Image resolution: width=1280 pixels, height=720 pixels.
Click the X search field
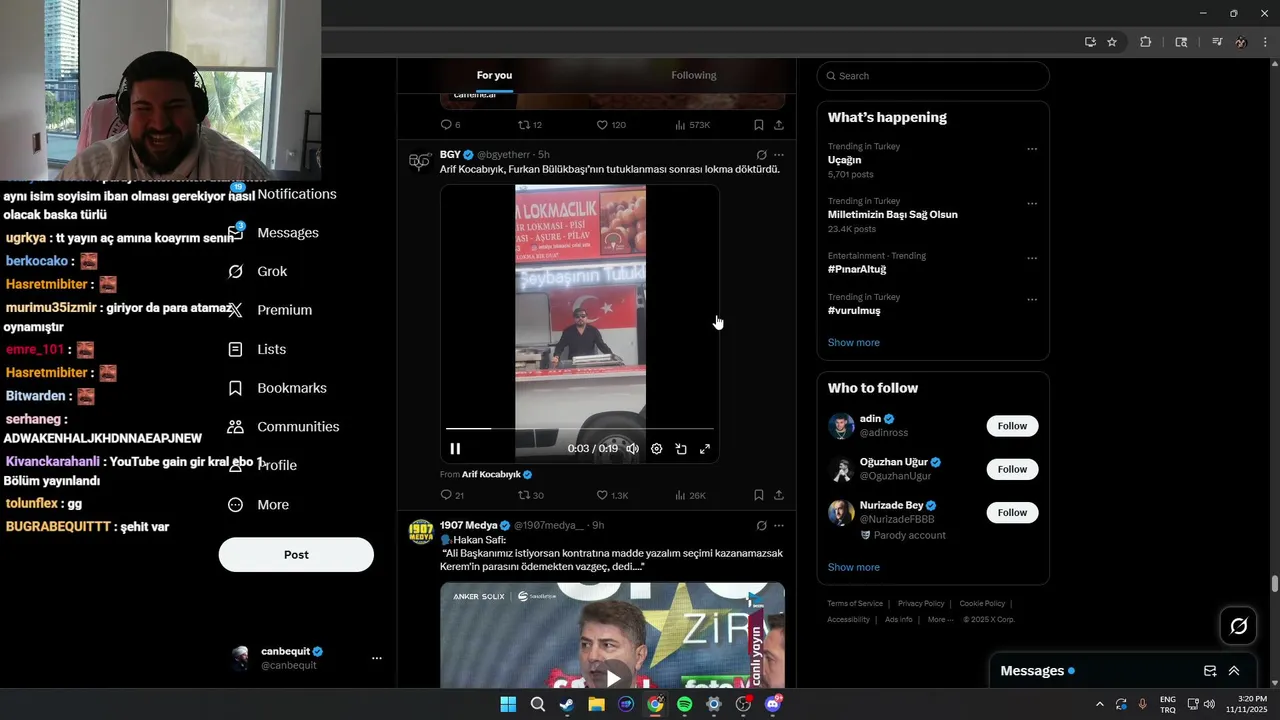tap(933, 76)
